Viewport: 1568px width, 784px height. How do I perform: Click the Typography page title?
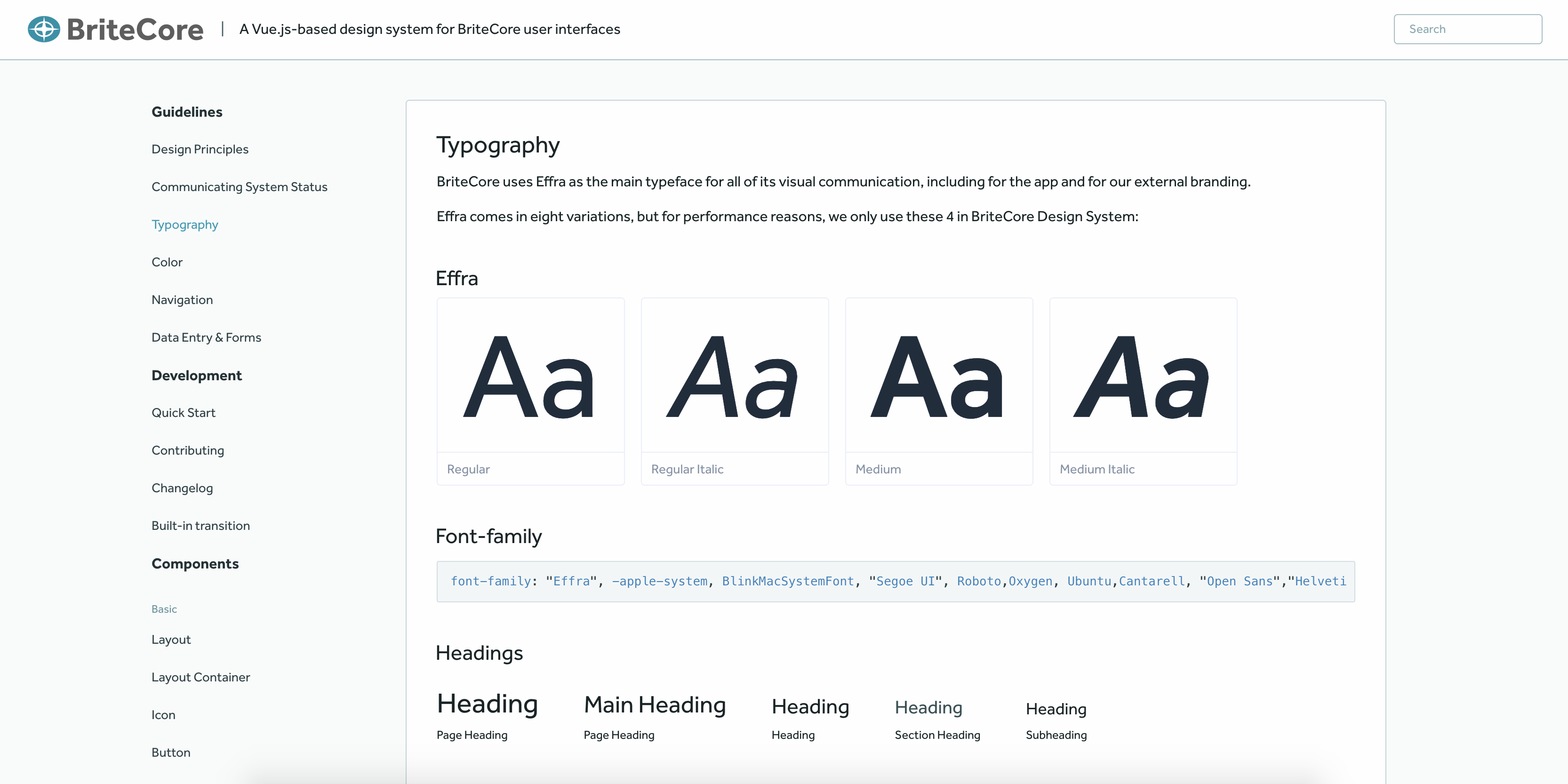click(498, 145)
